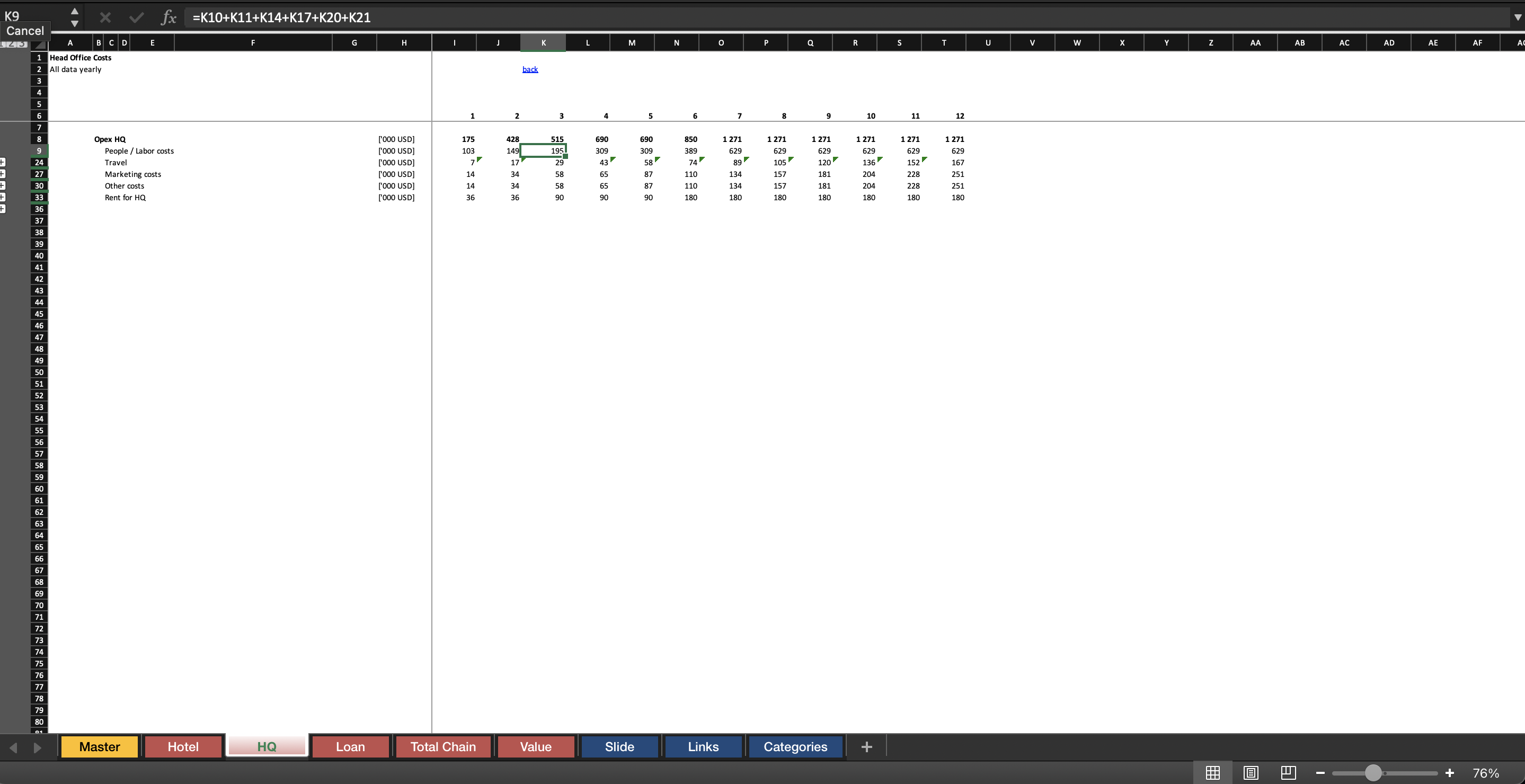Expand the outline group beside row 36

point(3,209)
